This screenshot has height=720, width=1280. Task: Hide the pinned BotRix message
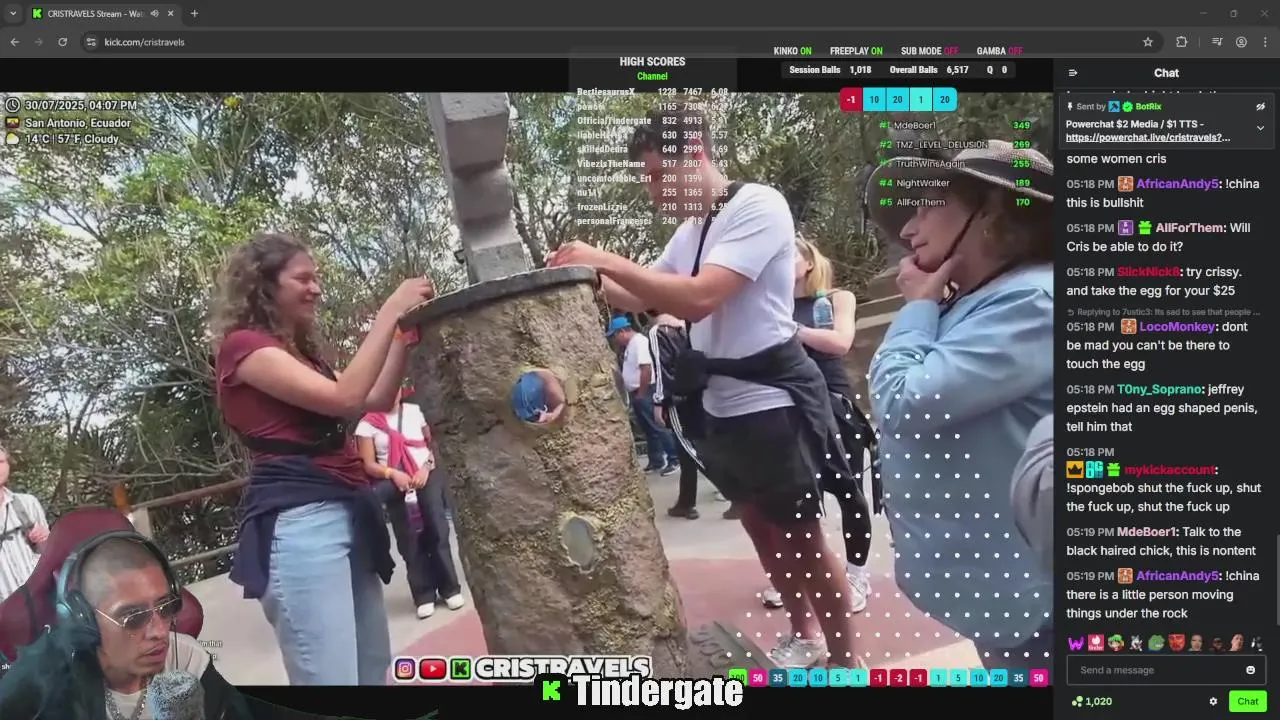click(1260, 106)
